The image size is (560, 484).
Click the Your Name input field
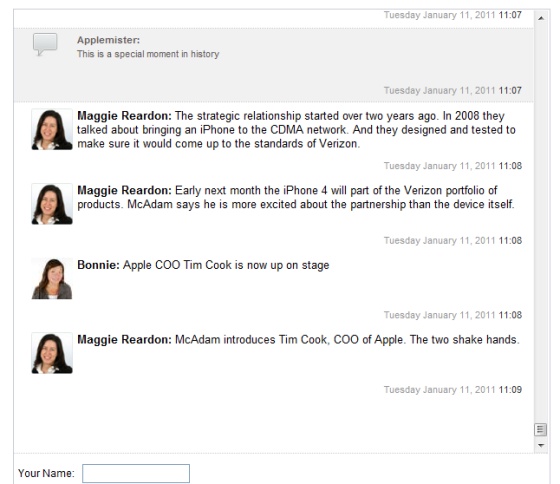(136, 473)
